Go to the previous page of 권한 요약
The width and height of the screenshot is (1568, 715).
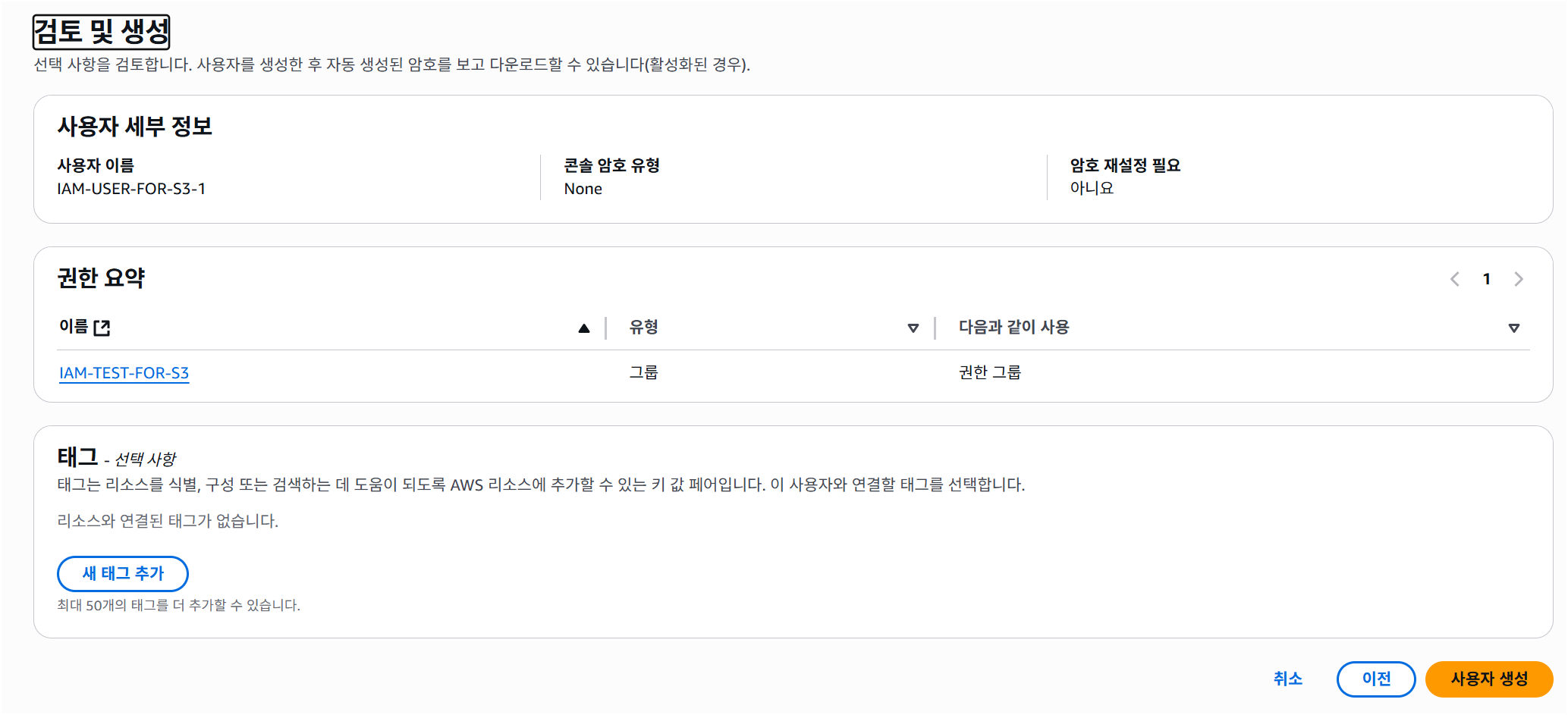pyautogui.click(x=1454, y=279)
